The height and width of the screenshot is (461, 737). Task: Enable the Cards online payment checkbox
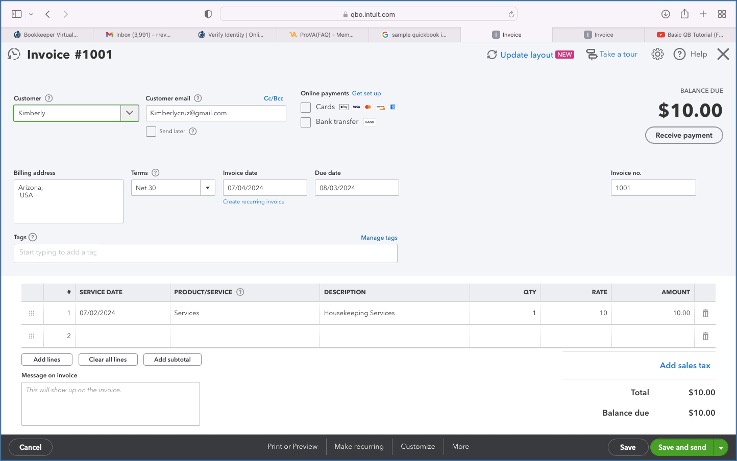306,108
